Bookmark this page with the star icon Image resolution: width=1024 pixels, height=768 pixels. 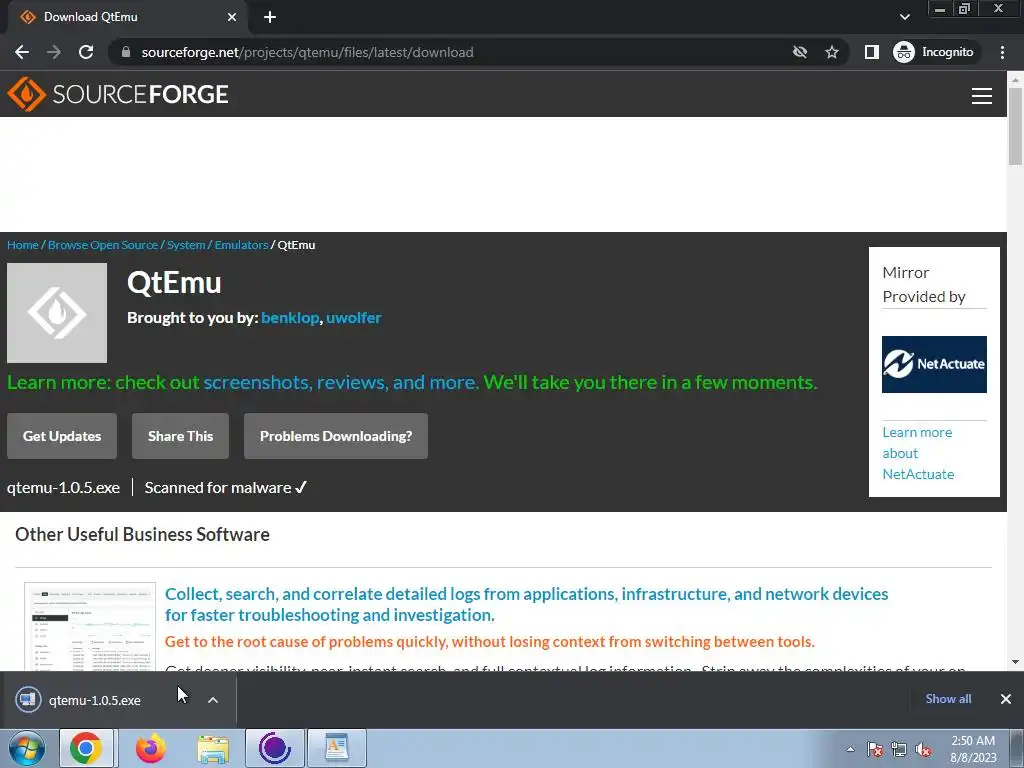point(831,52)
